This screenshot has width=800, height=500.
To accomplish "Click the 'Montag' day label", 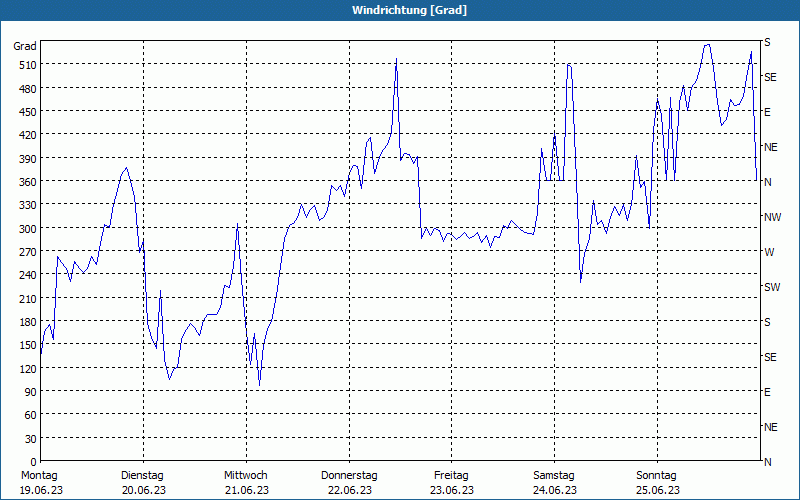I will point(39,475).
